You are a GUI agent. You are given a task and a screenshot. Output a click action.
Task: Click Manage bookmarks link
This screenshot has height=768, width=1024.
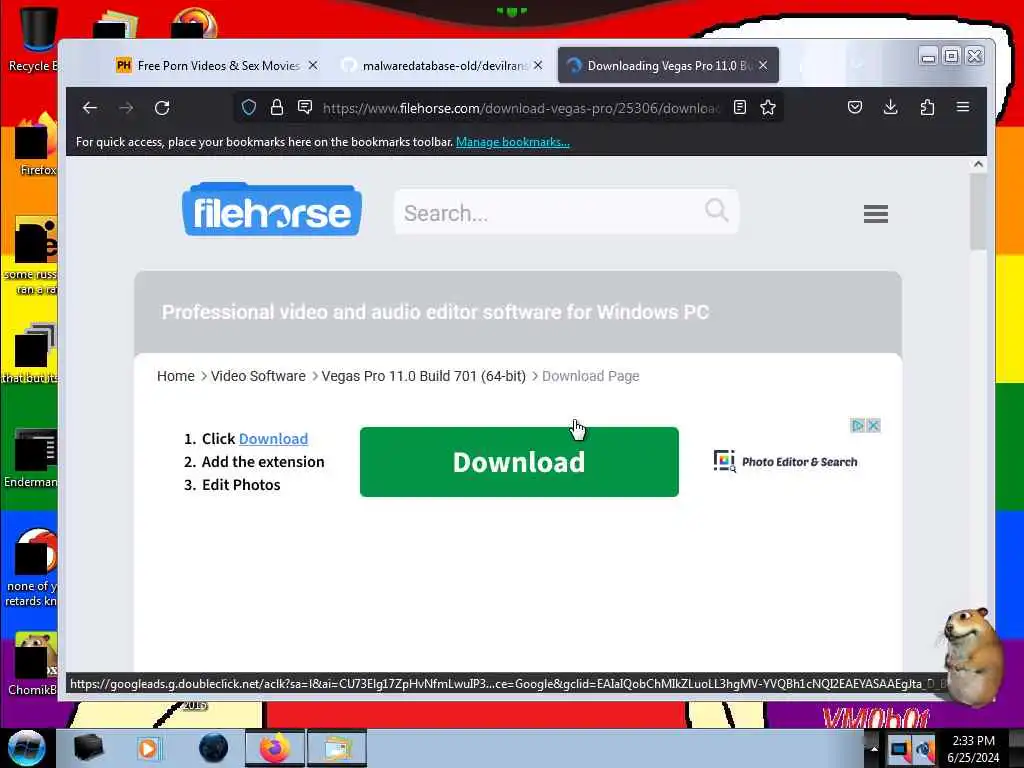coord(513,142)
